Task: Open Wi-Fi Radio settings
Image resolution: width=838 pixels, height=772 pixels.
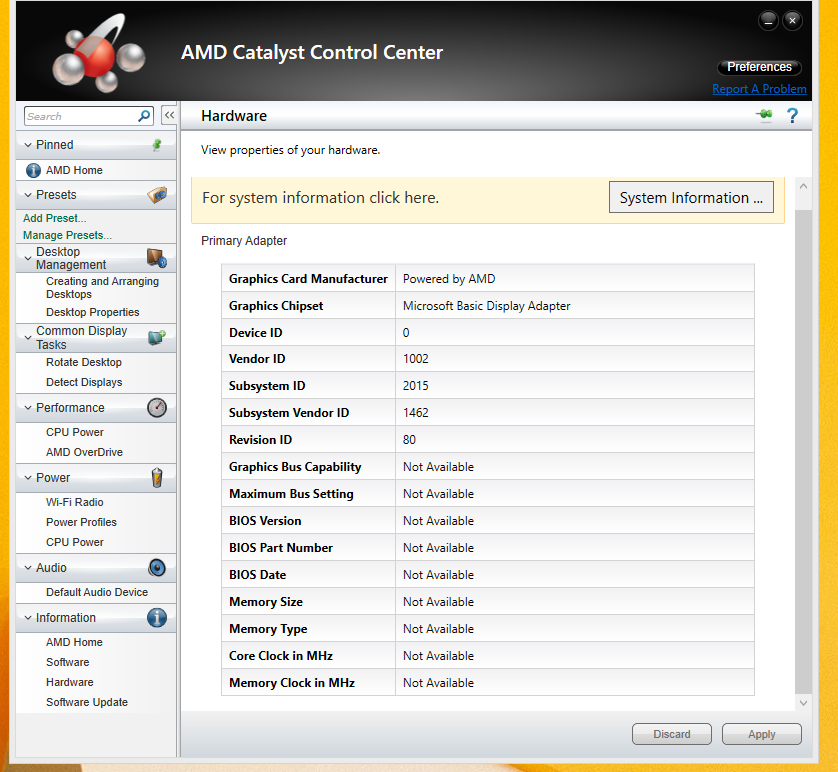Action: click(75, 502)
